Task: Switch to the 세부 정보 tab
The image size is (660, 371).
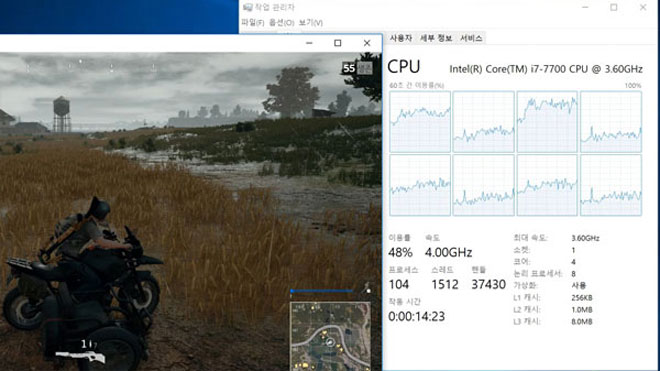Action: [436, 38]
